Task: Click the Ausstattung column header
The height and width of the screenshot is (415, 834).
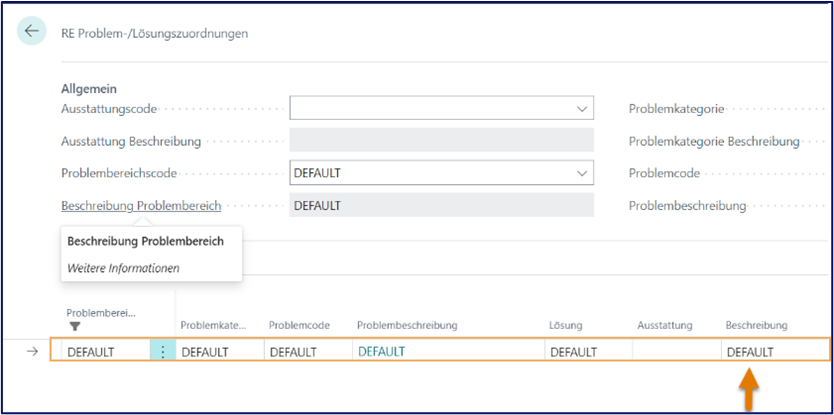Action: [x=665, y=326]
